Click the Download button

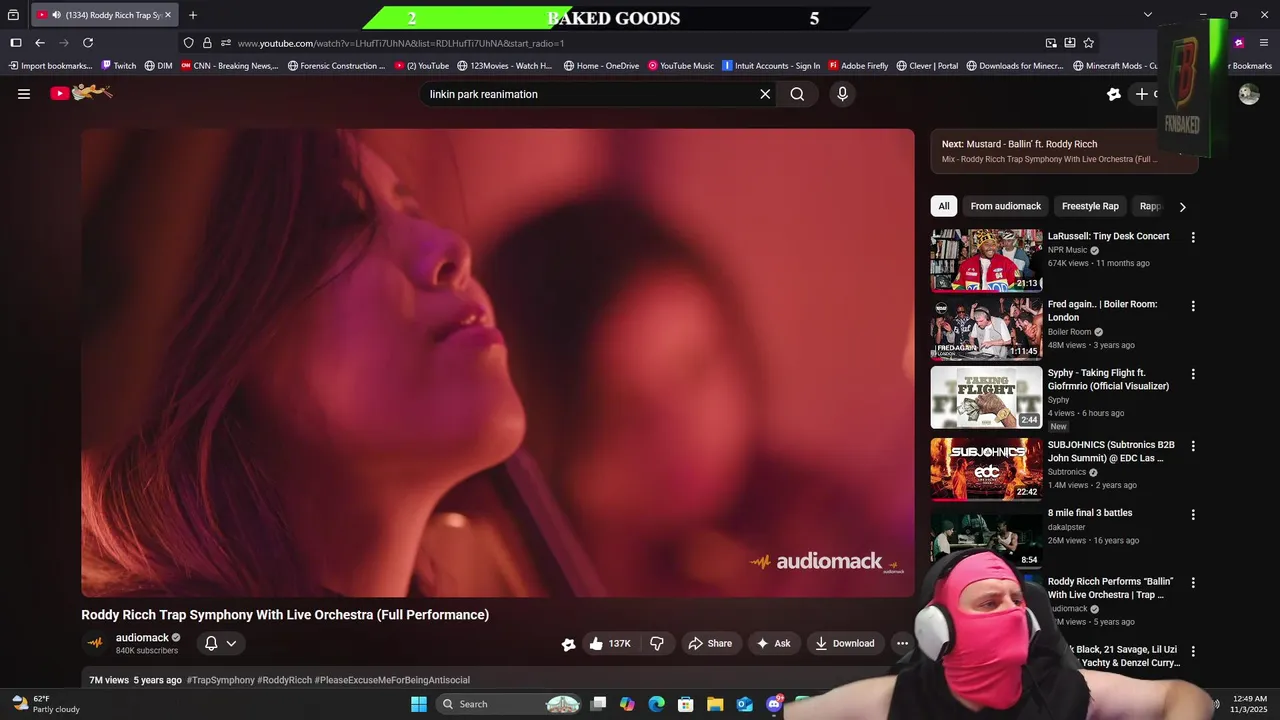(x=845, y=643)
